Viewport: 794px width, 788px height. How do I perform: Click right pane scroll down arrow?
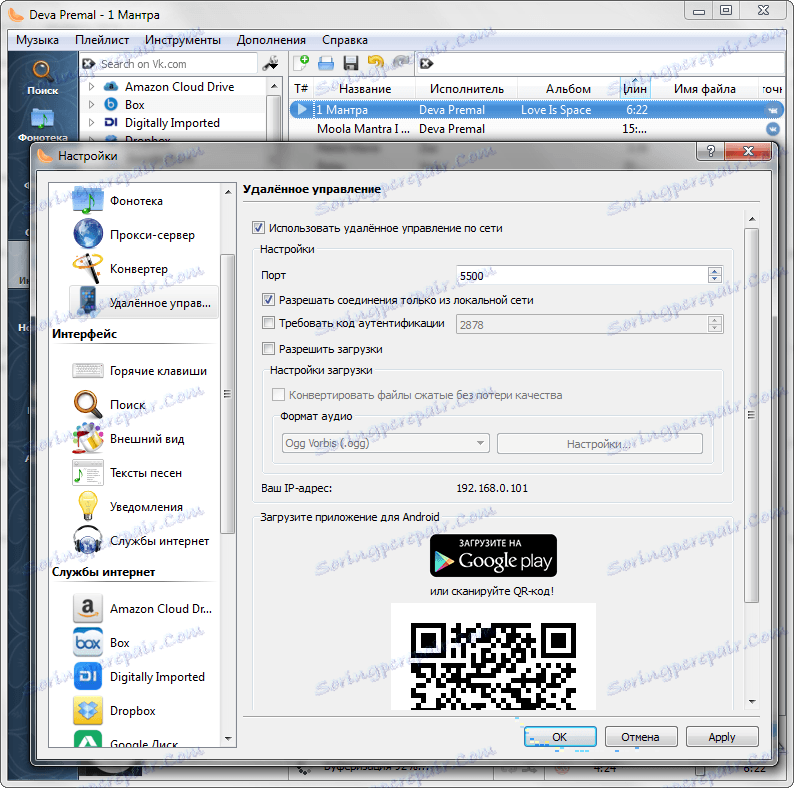752,702
